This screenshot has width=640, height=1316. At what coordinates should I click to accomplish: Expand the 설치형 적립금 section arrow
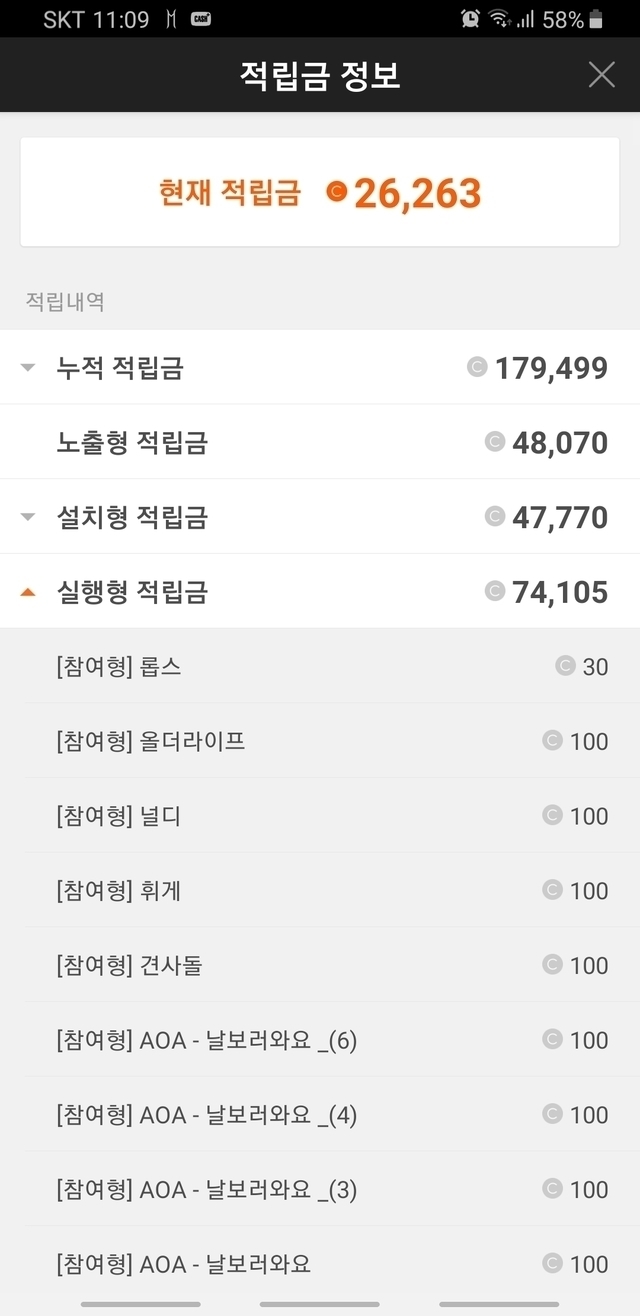click(28, 517)
